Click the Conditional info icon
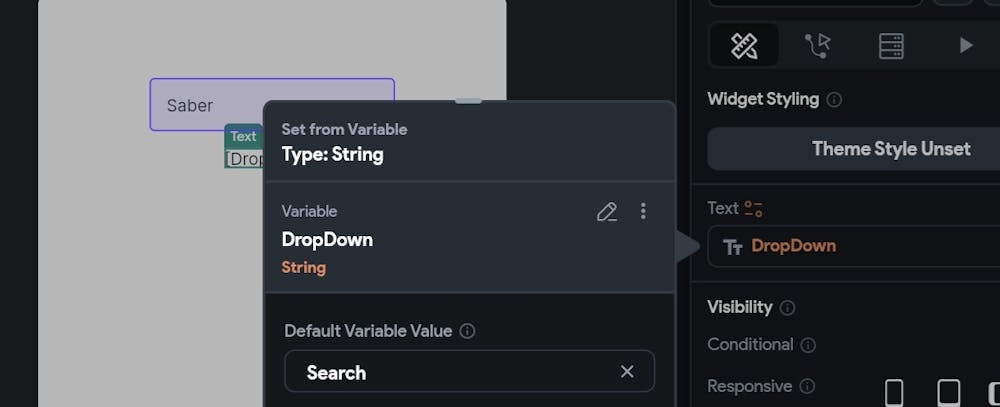Image resolution: width=1000 pixels, height=407 pixels. tap(808, 345)
